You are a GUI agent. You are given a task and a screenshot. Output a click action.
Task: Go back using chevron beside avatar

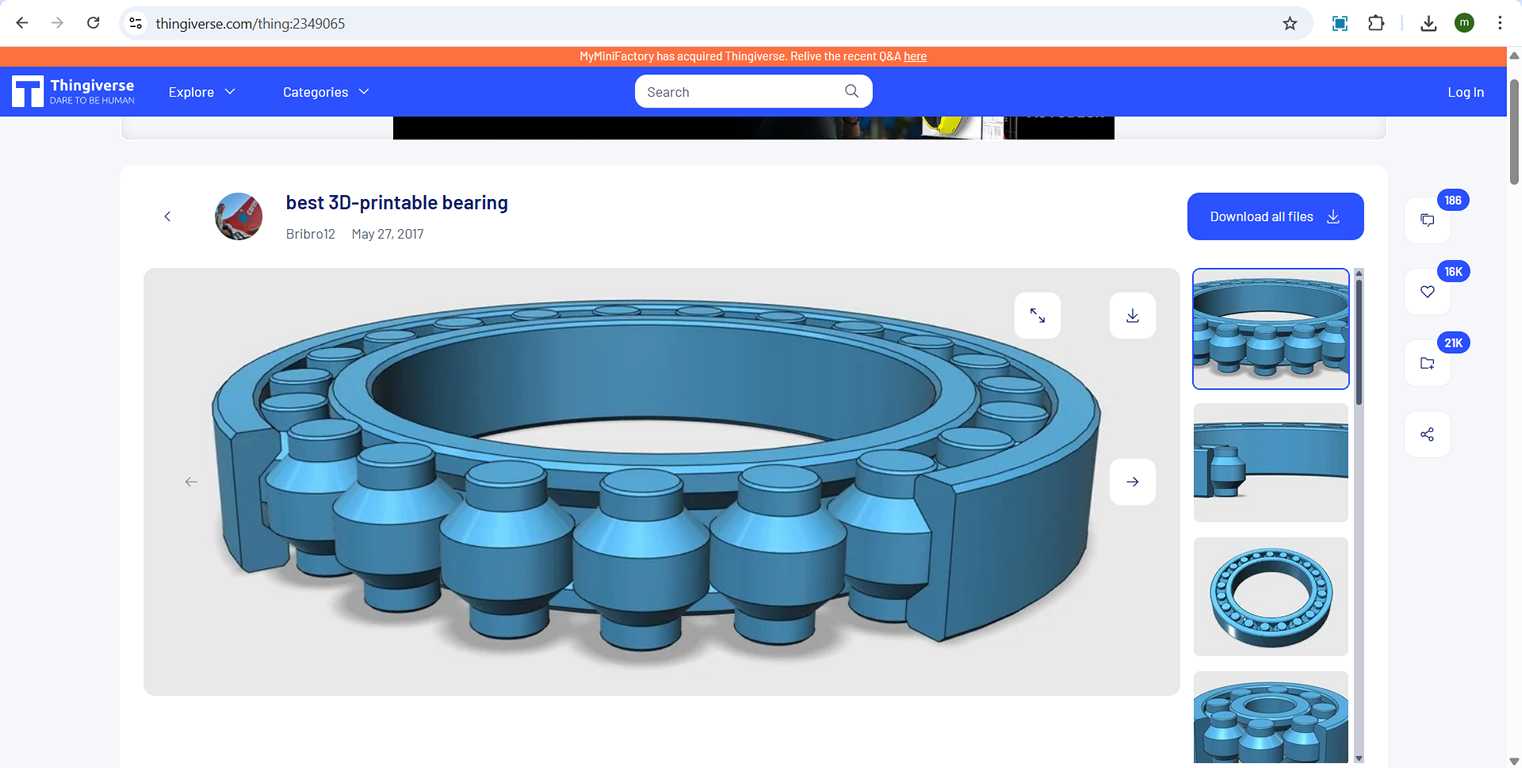(x=167, y=216)
